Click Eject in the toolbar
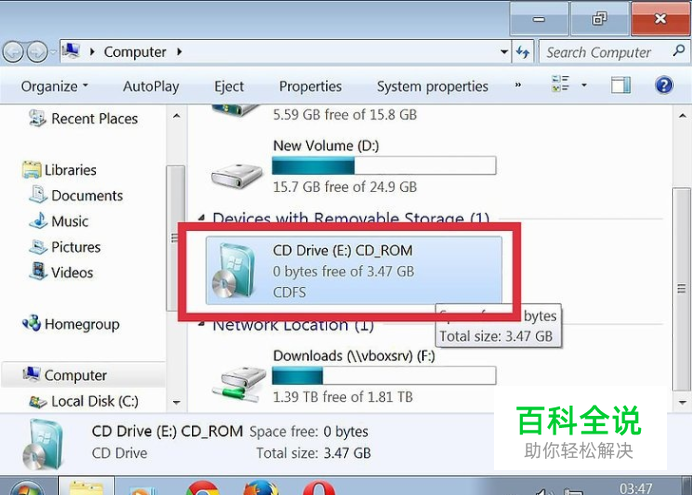The image size is (692, 495). (x=229, y=86)
